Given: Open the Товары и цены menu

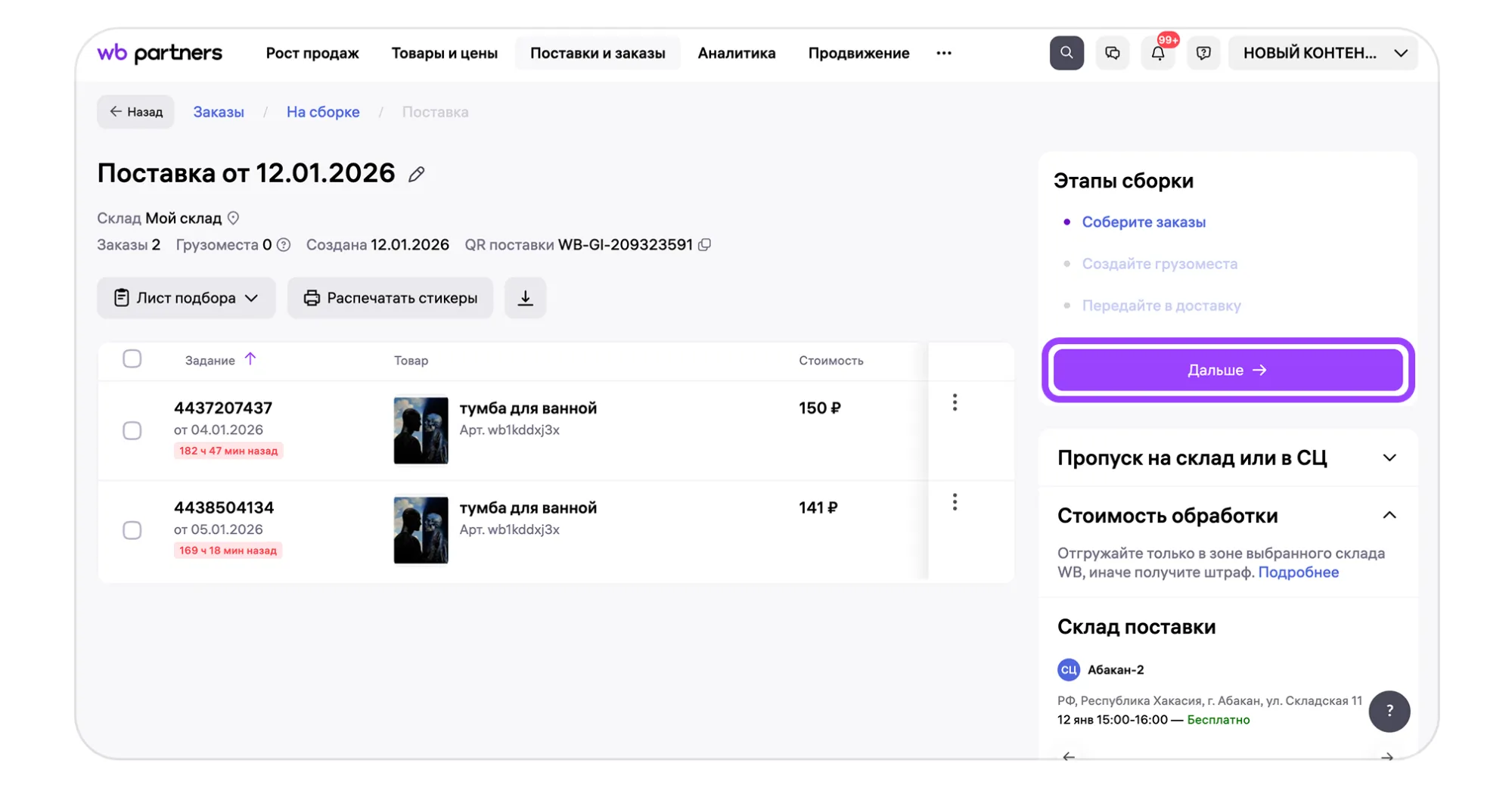Looking at the screenshot, I should point(444,53).
